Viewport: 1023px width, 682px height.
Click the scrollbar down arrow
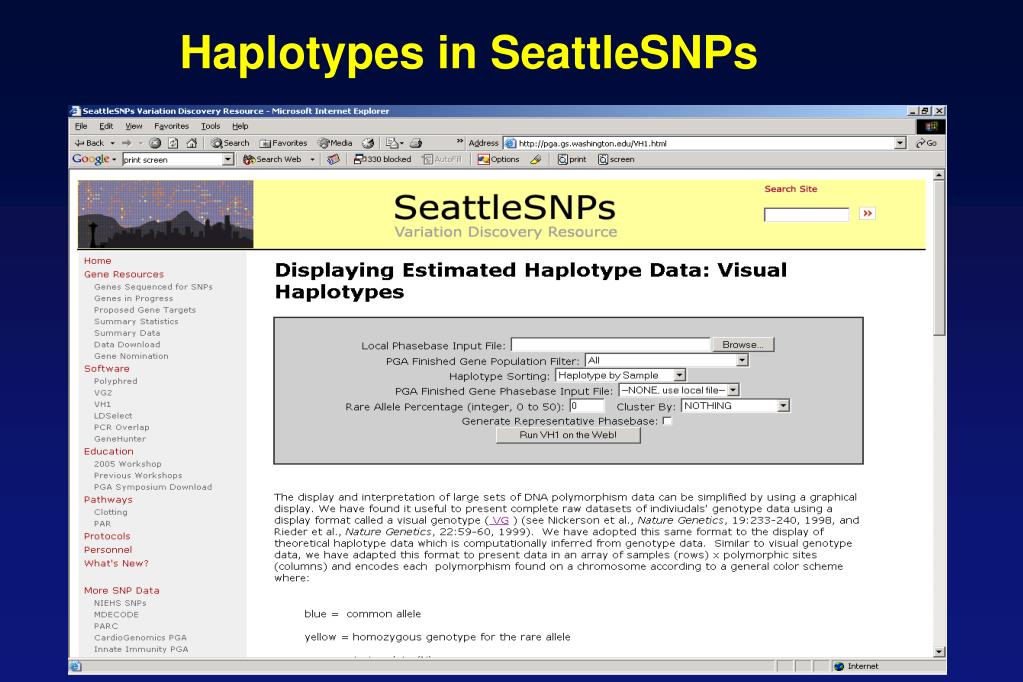click(x=939, y=651)
